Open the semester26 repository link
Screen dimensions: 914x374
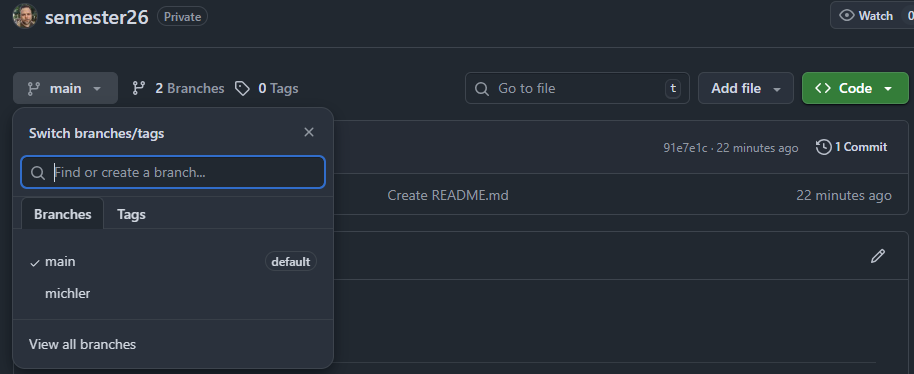(x=96, y=17)
